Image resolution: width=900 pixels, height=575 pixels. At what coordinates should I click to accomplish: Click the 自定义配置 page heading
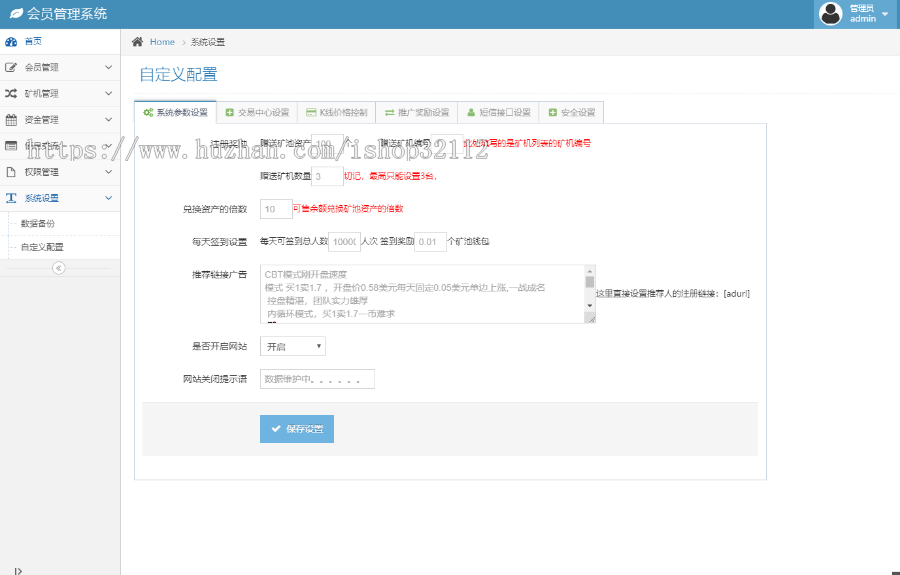(x=179, y=75)
